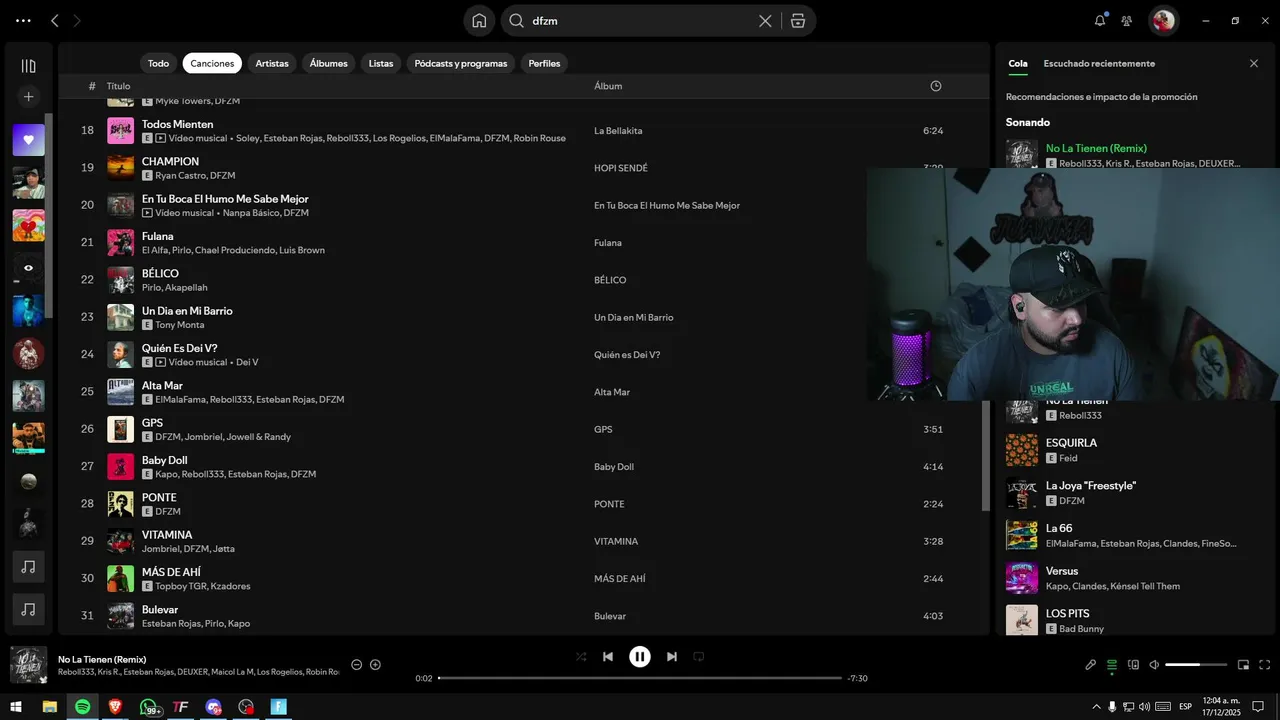Select song En Tu Boca El Humo Me Sabe Mejor
The height and width of the screenshot is (720, 1280).
tap(225, 199)
